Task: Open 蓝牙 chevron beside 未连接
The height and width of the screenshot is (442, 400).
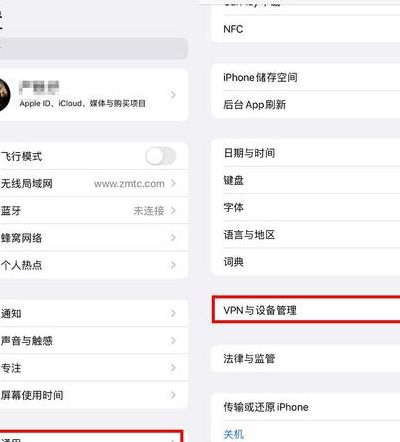Action: pyautogui.click(x=173, y=210)
